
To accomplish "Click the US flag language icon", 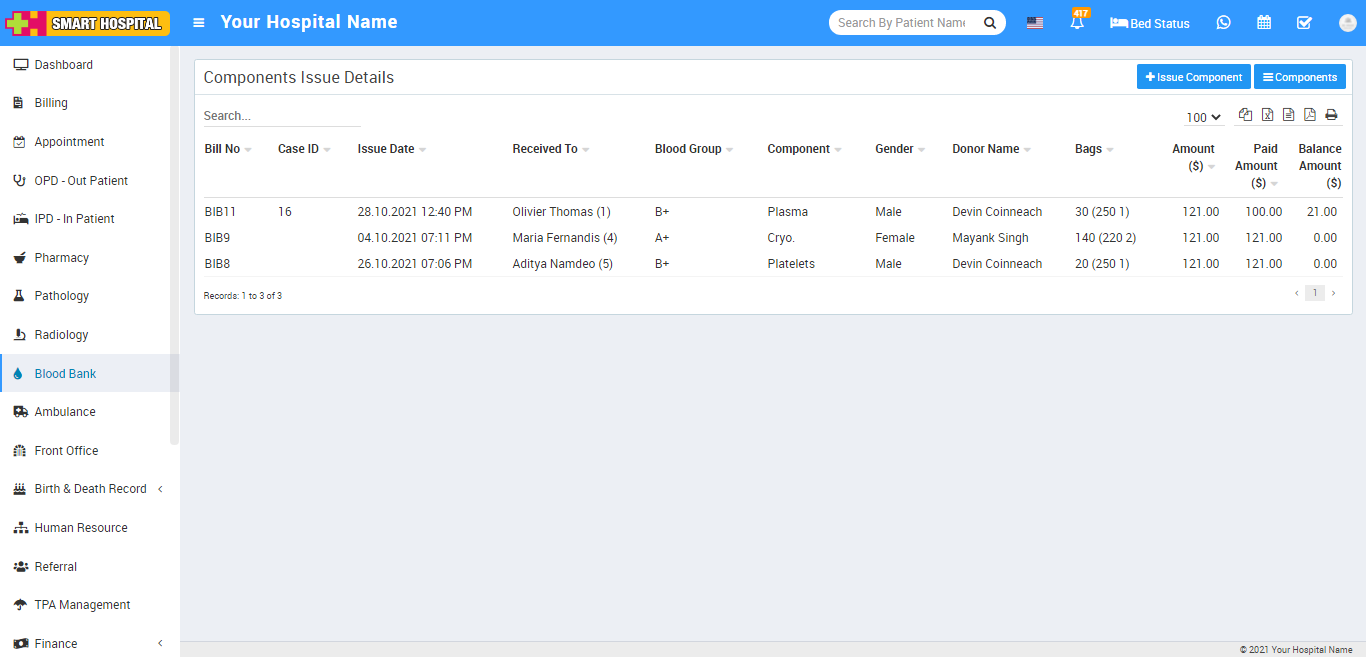I will point(1035,23).
